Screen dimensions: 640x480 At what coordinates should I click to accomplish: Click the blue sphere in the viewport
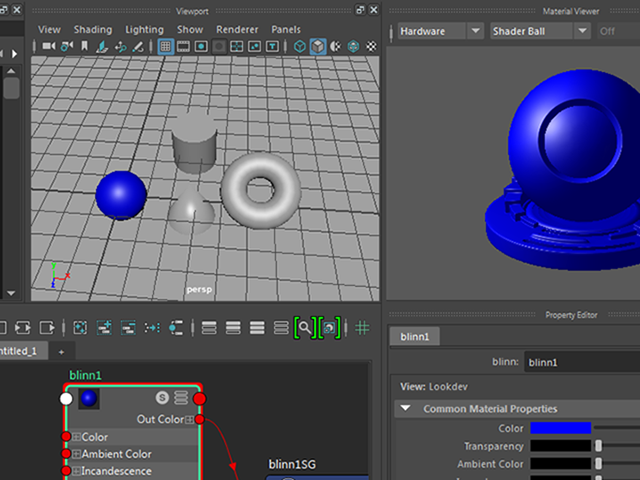121,195
